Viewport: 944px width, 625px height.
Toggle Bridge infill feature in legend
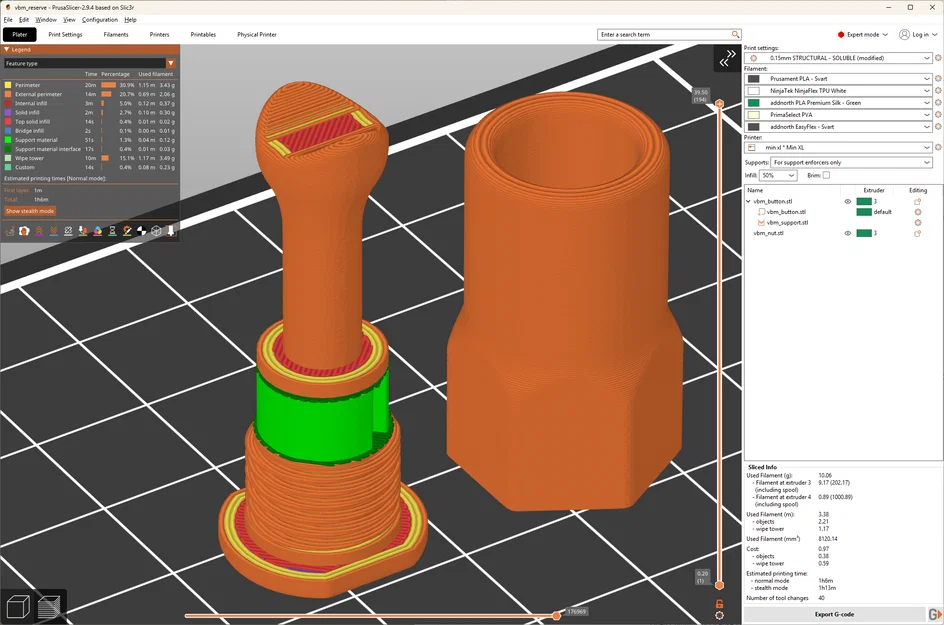coord(89,131)
